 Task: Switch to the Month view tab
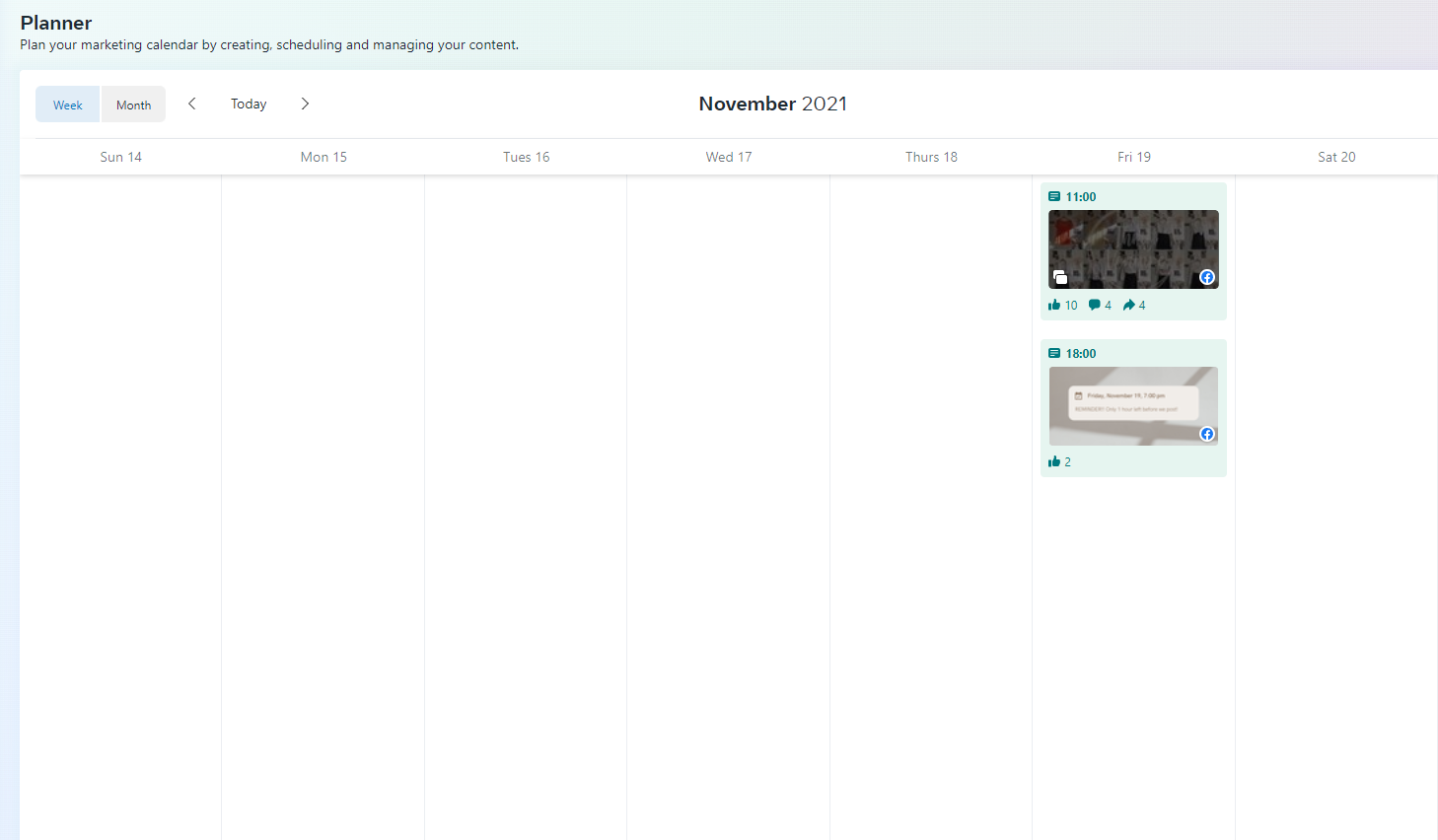tap(133, 105)
